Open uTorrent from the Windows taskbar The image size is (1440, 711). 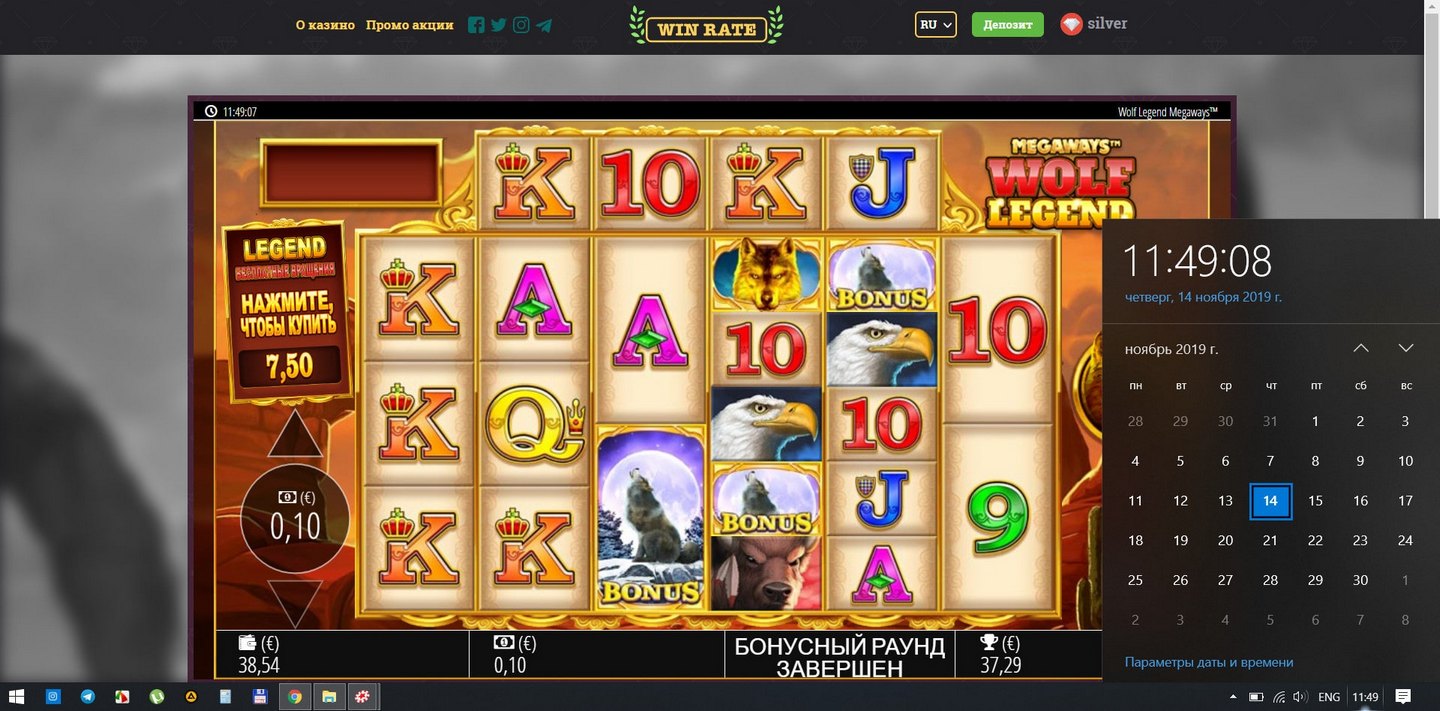[156, 696]
